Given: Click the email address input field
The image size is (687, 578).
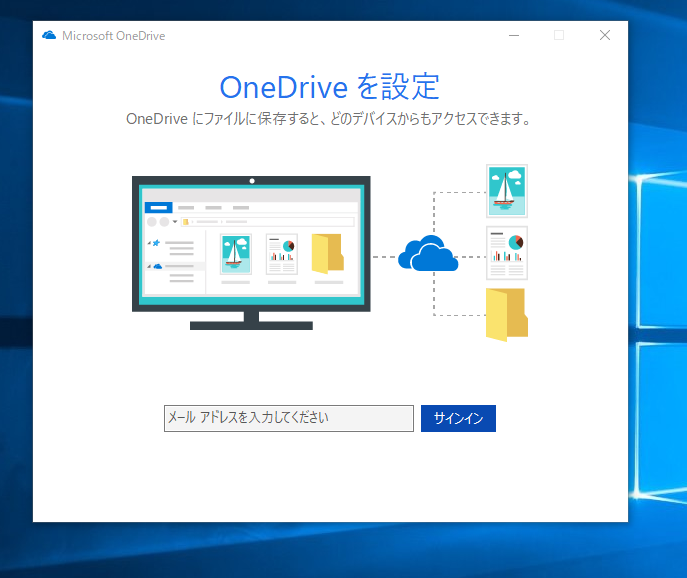Looking at the screenshot, I should [289, 418].
